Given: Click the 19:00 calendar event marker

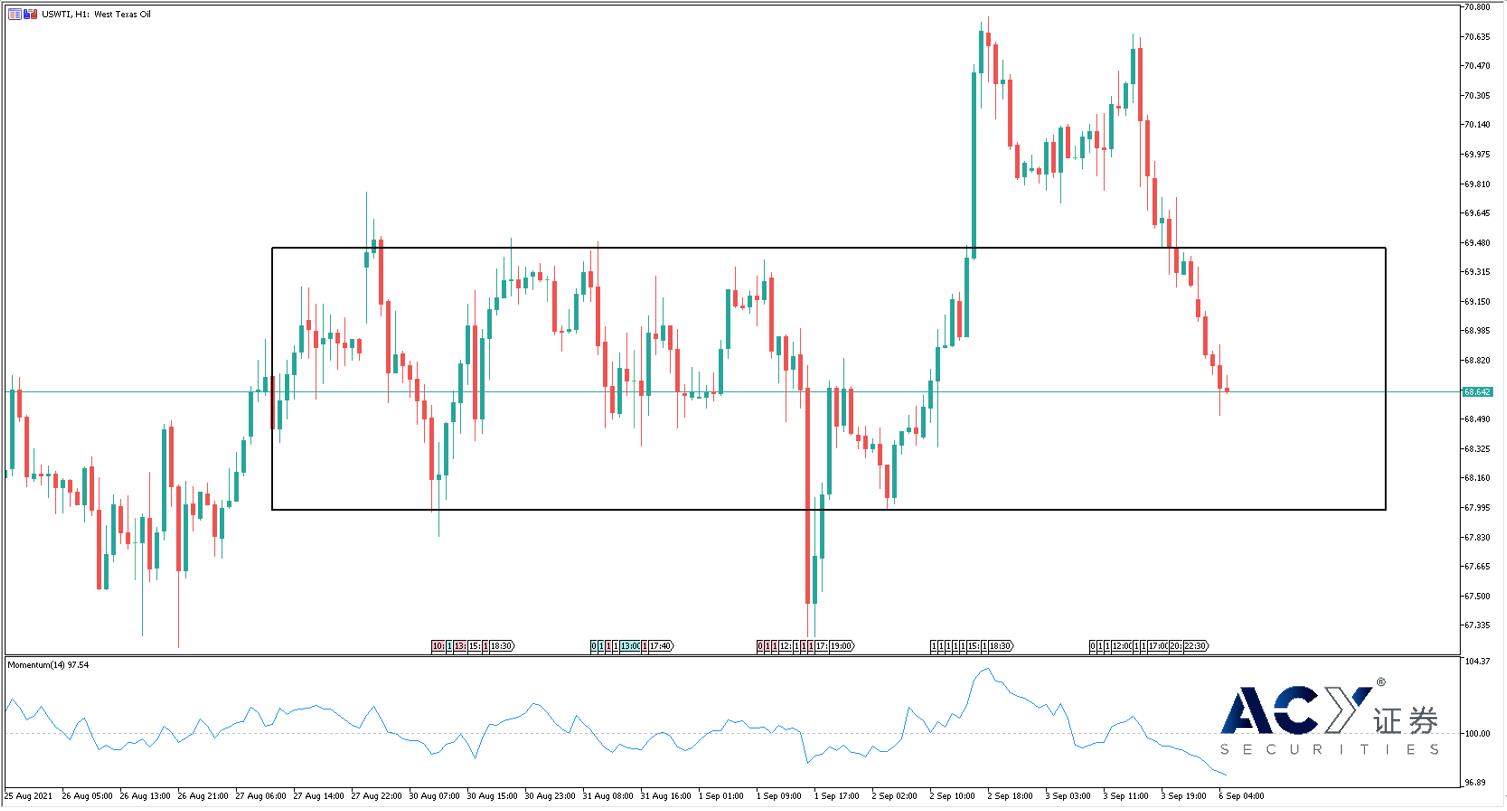Looking at the screenshot, I should [842, 646].
